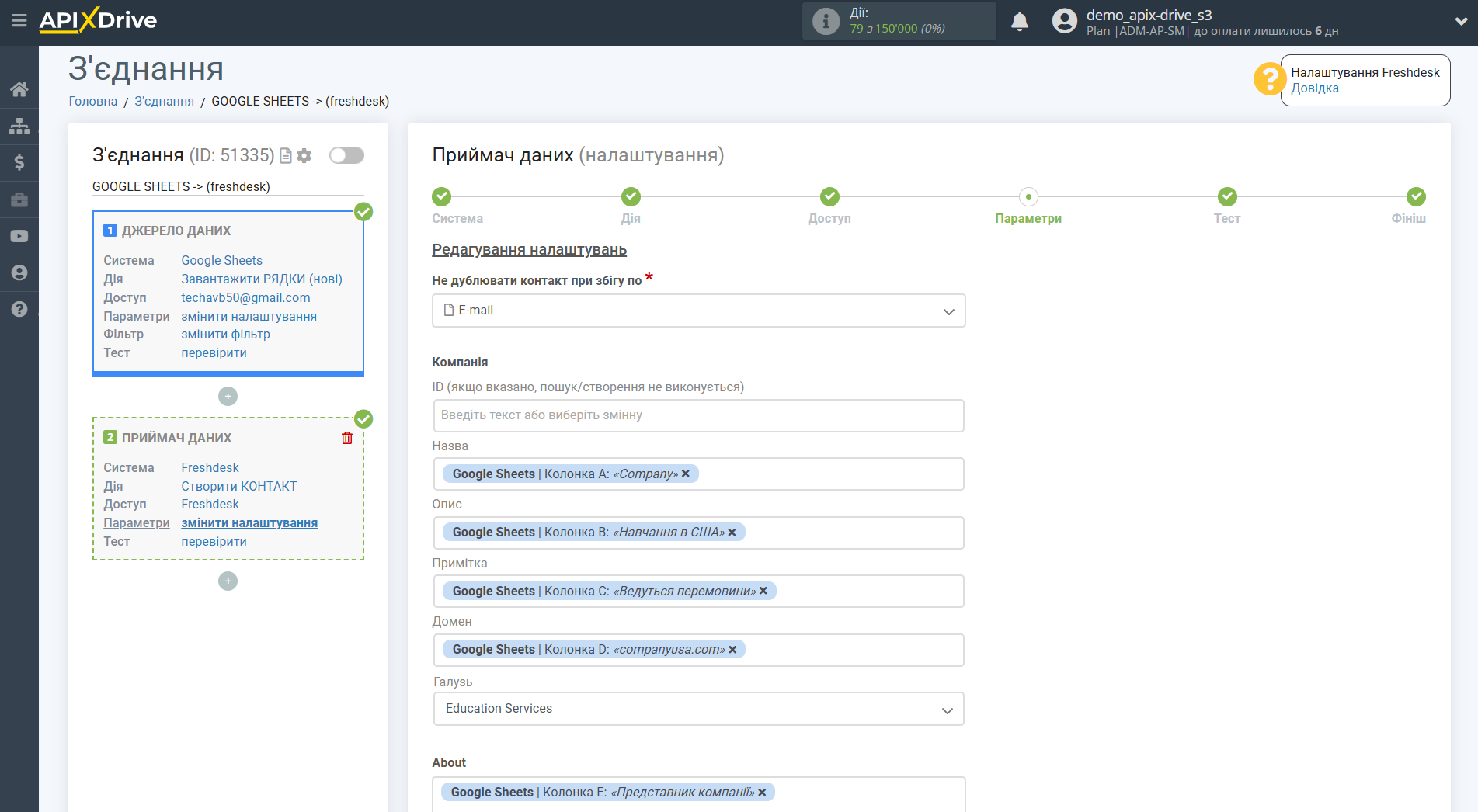Open the connection notes document icon
Screen dimensions: 1478x812
[x=285, y=156]
